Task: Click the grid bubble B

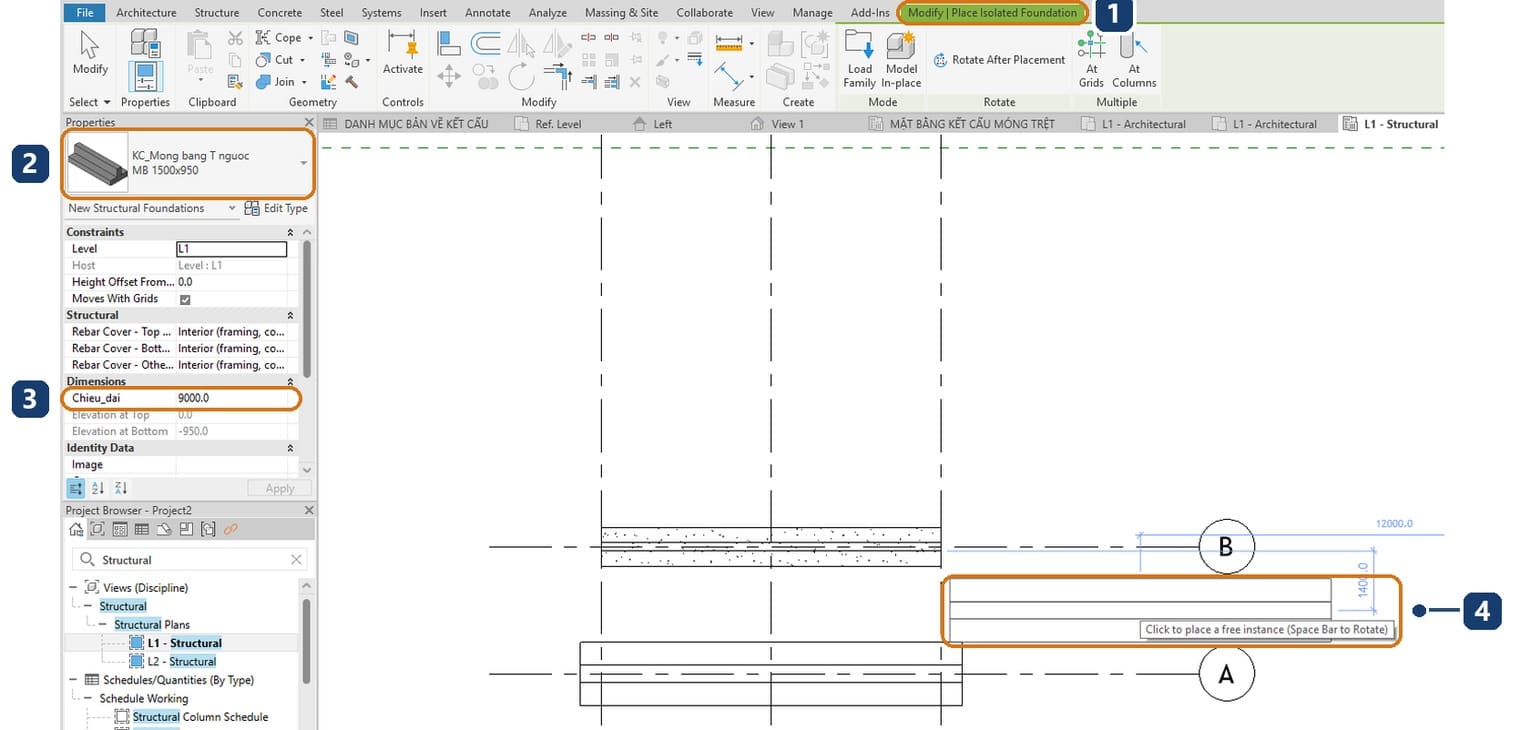Action: coord(1226,547)
